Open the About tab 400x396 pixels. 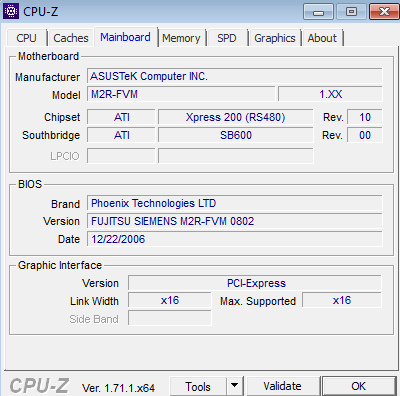click(x=322, y=38)
